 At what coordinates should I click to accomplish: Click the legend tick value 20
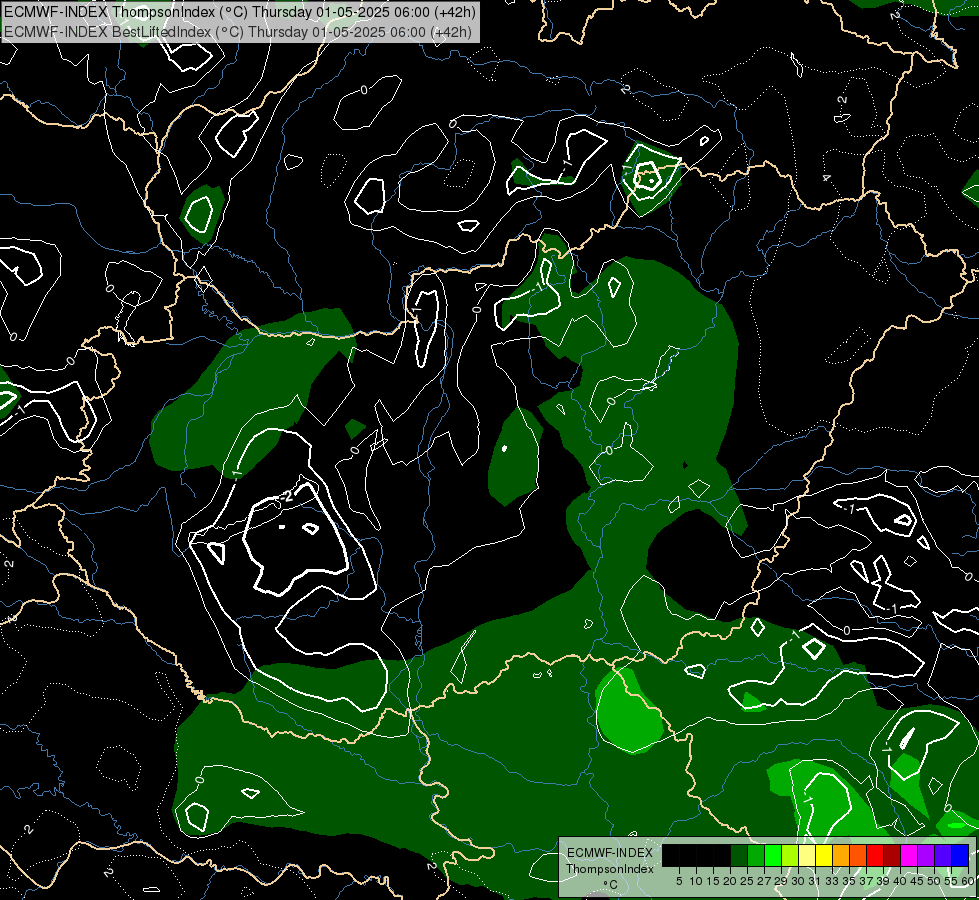pos(730,881)
